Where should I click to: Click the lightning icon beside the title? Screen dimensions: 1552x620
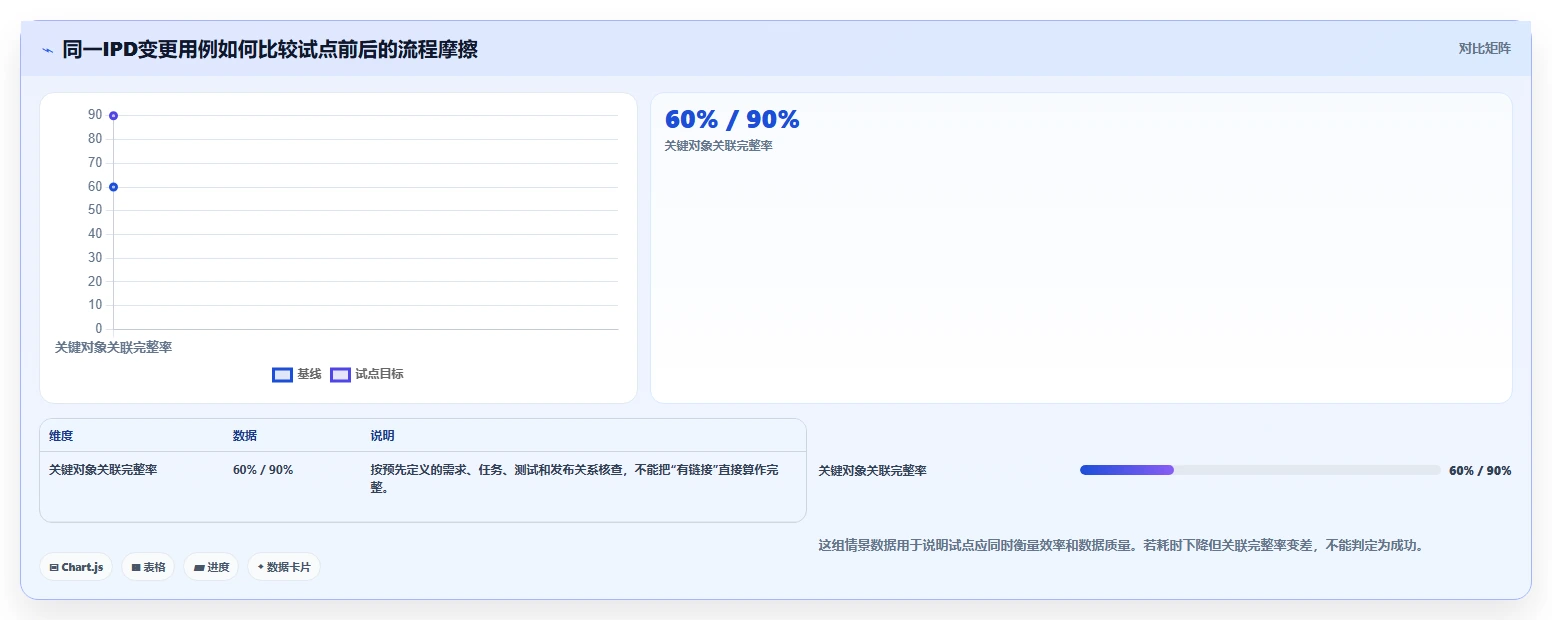pyautogui.click(x=47, y=49)
